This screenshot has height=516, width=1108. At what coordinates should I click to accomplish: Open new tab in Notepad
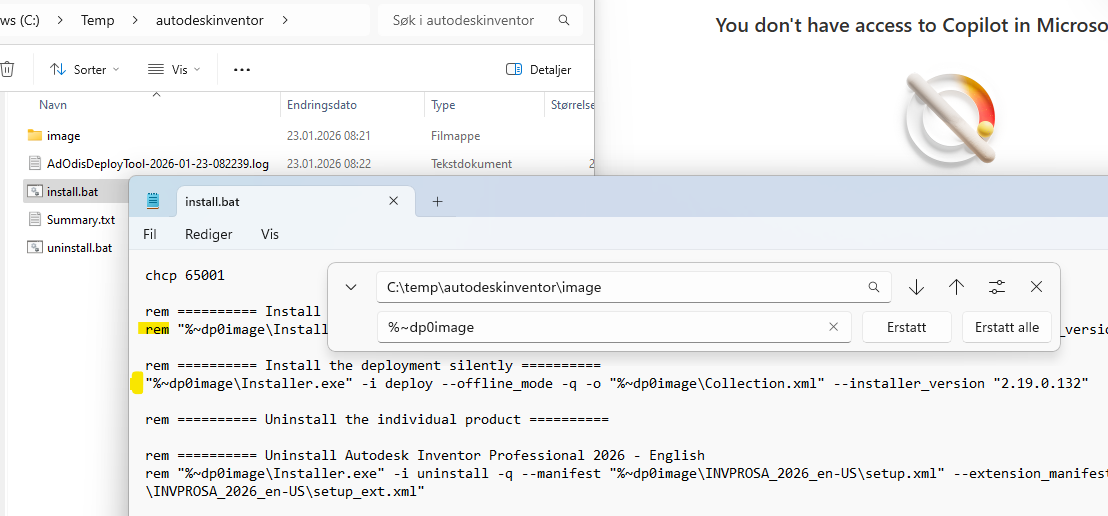(x=437, y=201)
